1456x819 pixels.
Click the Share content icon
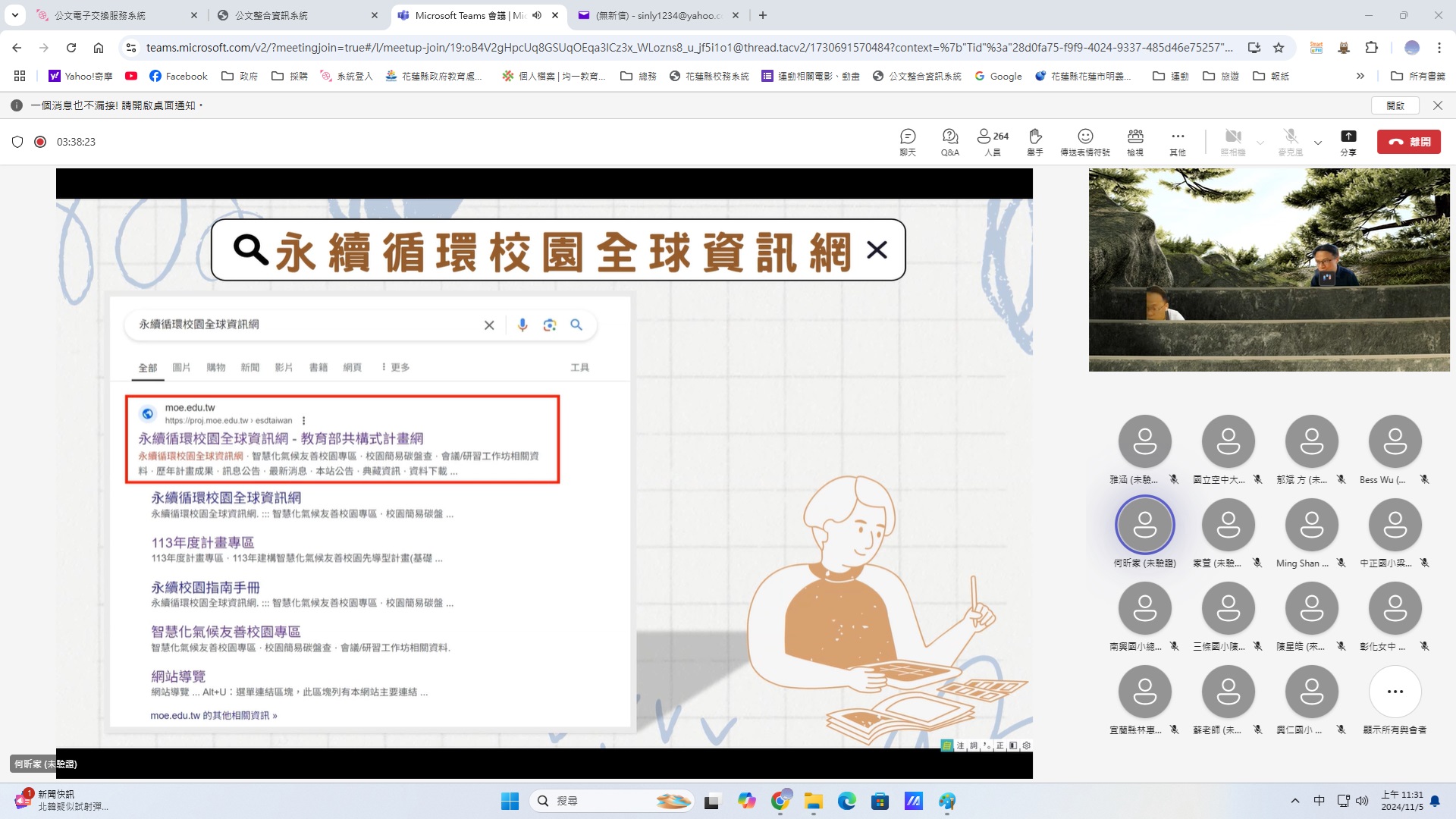pos(1348,141)
